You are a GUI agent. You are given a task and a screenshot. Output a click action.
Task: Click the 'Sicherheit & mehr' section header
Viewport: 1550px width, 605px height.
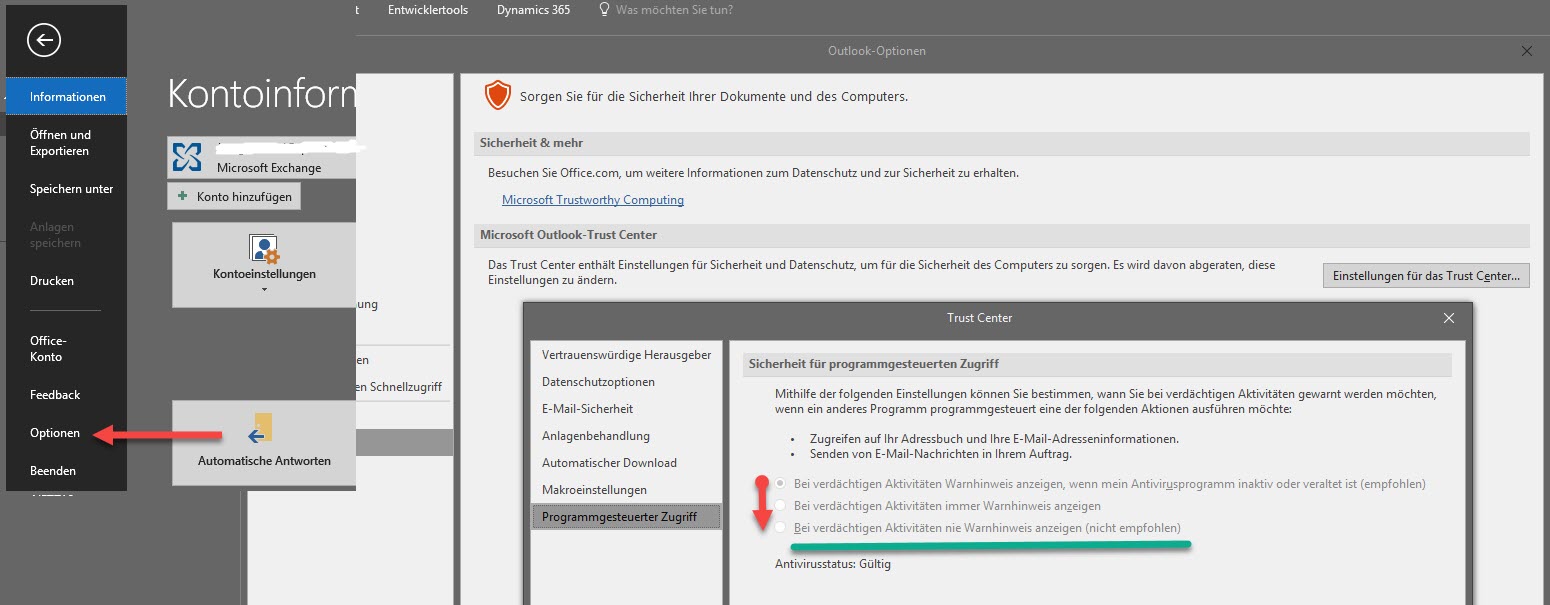point(1002,143)
